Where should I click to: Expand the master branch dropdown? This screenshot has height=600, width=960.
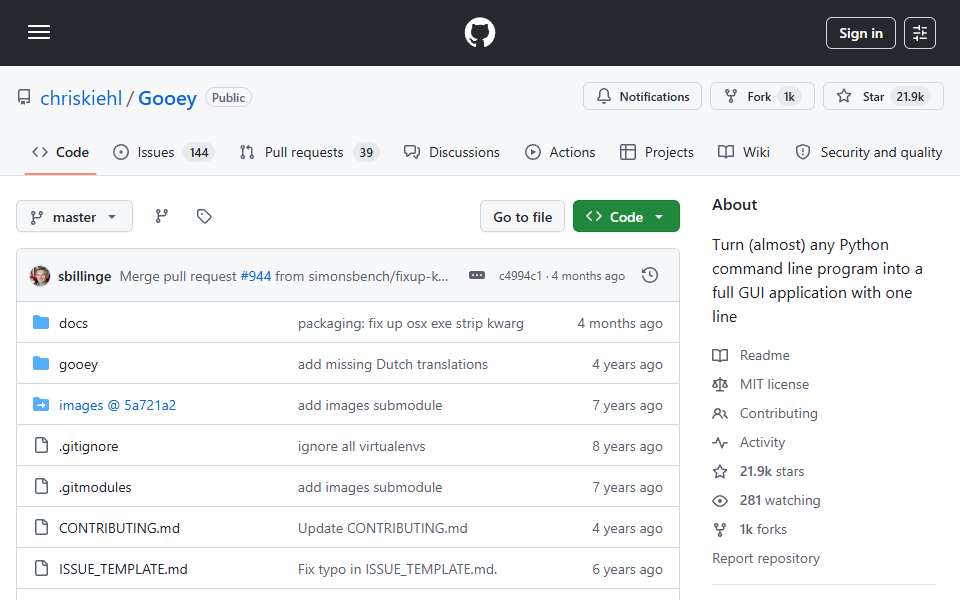(x=74, y=217)
